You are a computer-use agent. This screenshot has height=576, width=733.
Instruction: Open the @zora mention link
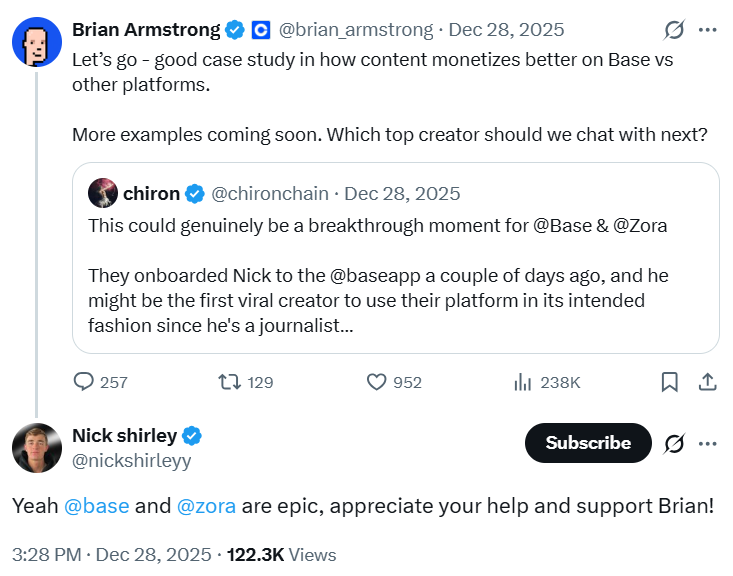[x=206, y=505]
